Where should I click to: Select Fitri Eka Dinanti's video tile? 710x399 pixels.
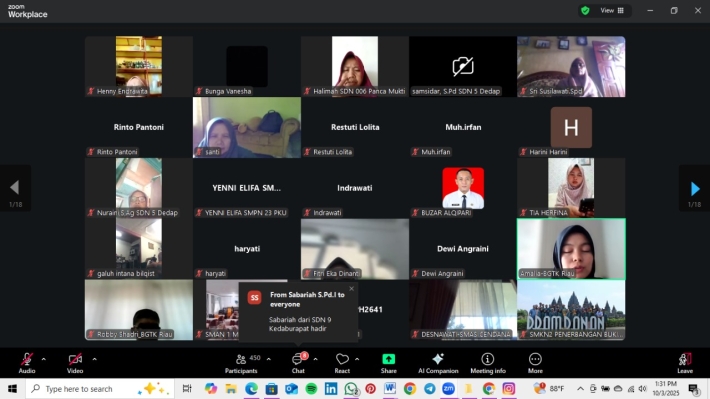pos(355,249)
